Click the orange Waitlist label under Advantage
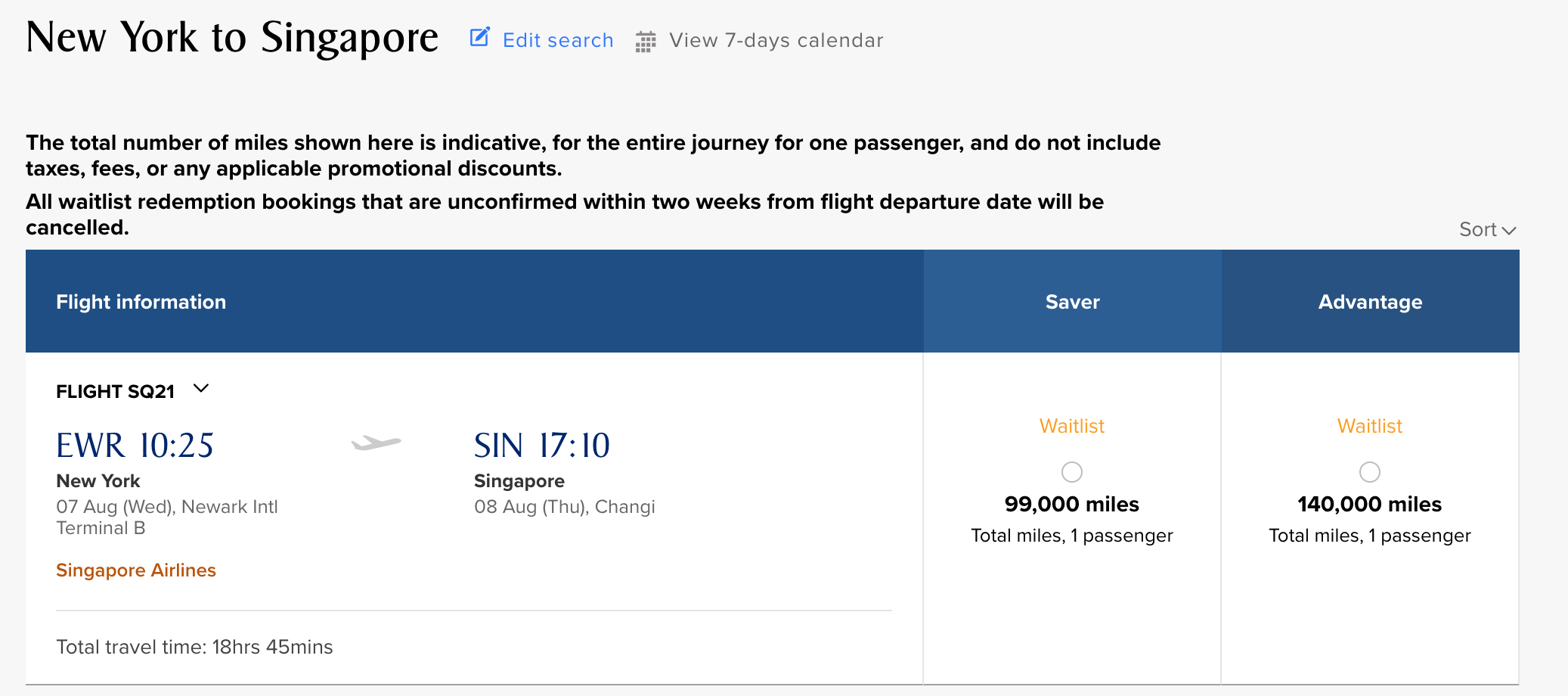This screenshot has height=696, width=1568. tap(1369, 426)
